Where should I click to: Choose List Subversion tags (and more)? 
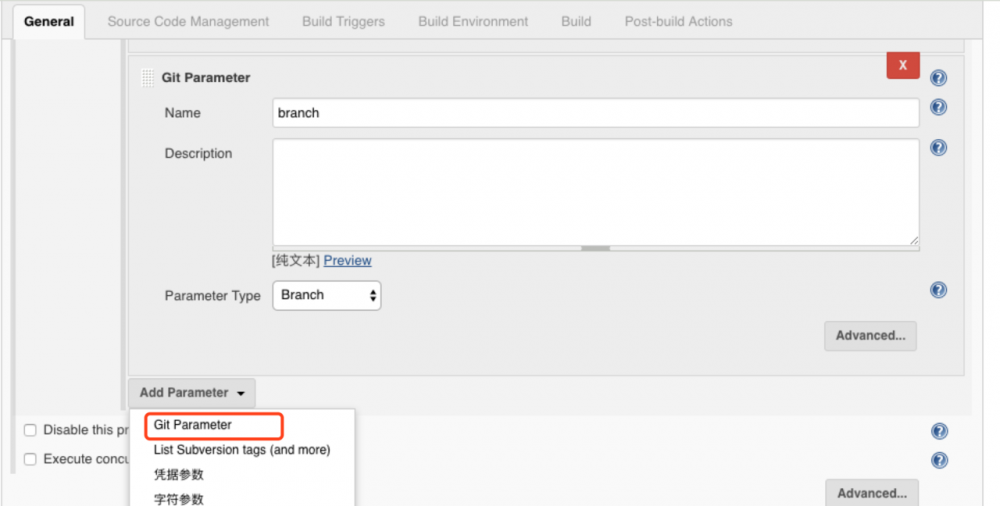pyautogui.click(x=242, y=450)
